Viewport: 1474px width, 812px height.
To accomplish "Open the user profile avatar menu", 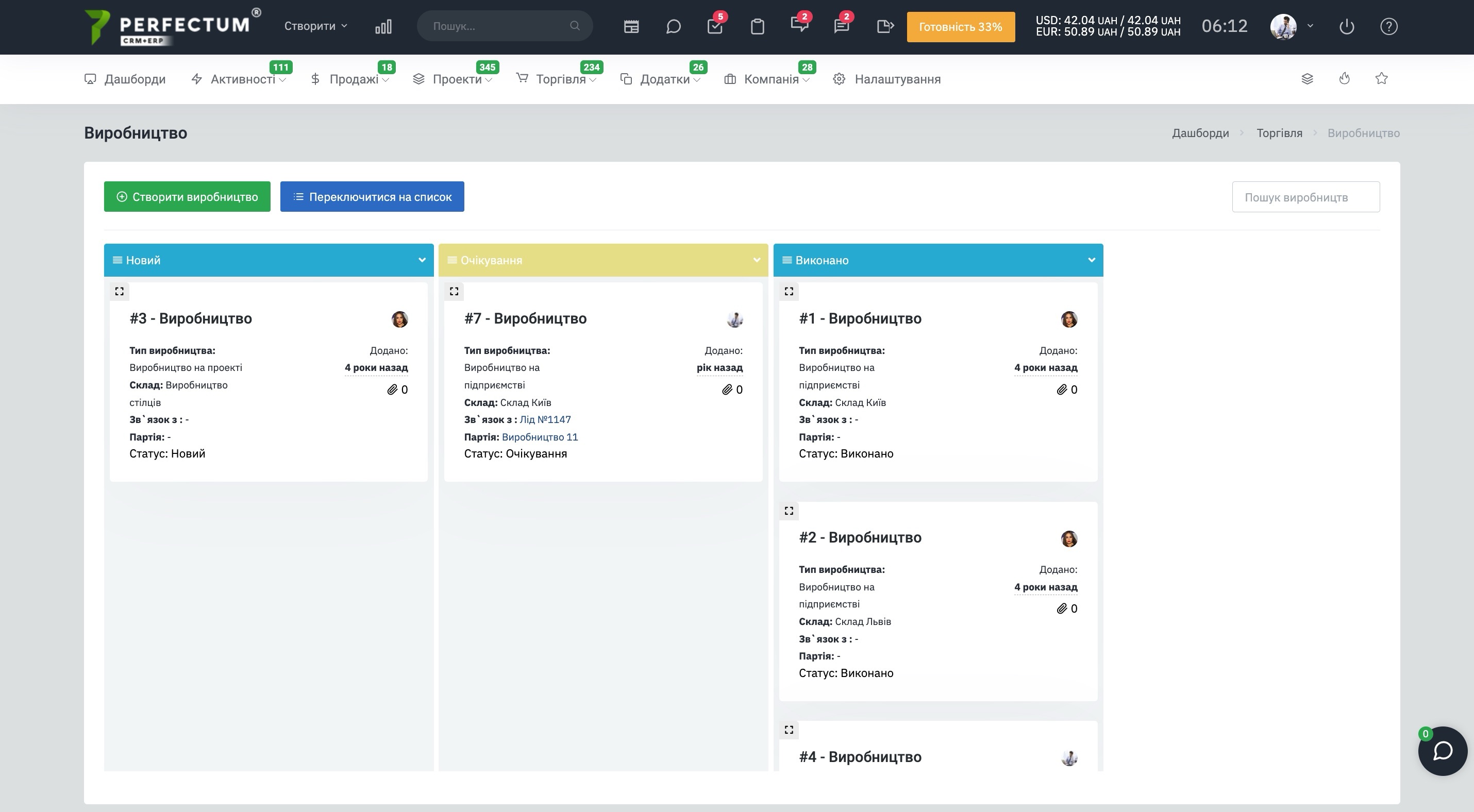I will point(1283,26).
